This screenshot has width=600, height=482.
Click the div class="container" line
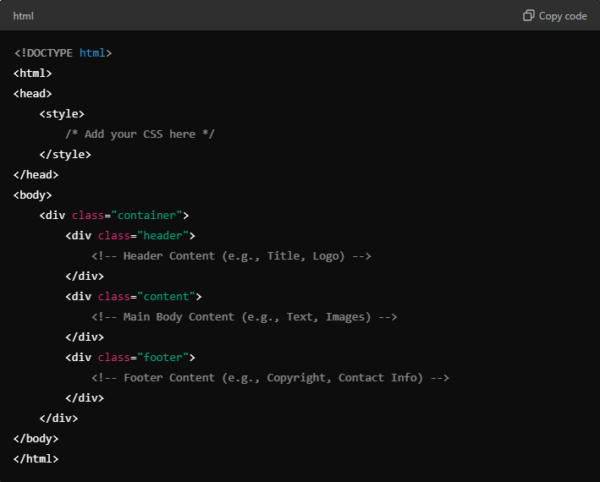tap(114, 215)
